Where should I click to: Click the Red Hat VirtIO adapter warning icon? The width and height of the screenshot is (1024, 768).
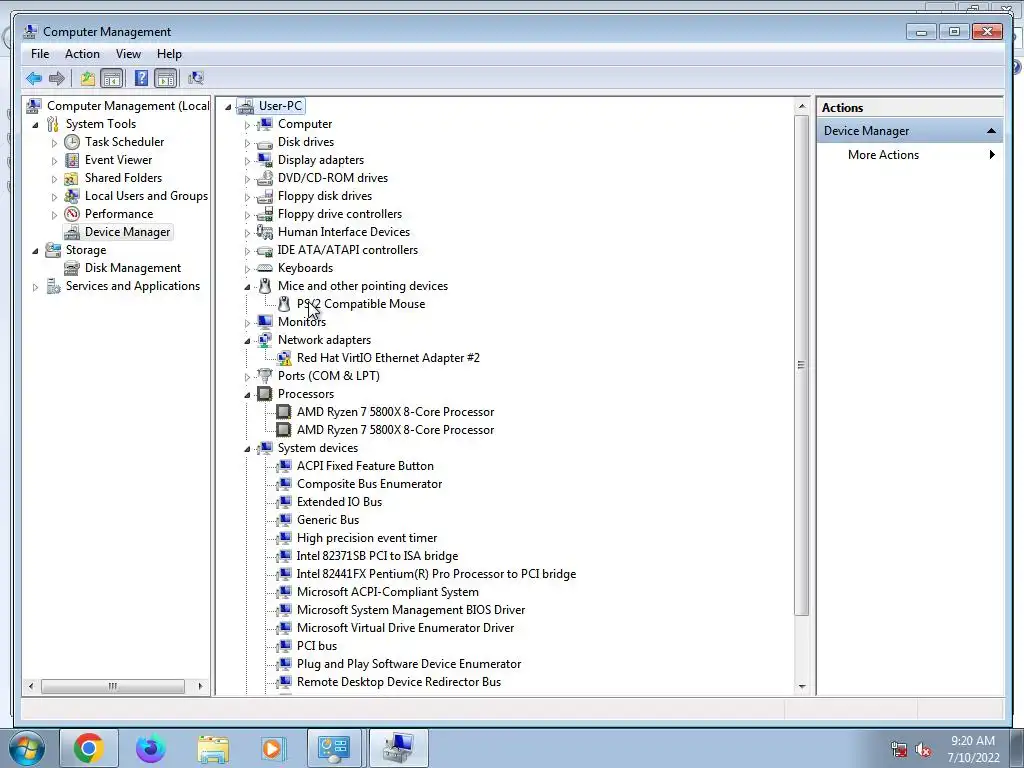(x=284, y=358)
